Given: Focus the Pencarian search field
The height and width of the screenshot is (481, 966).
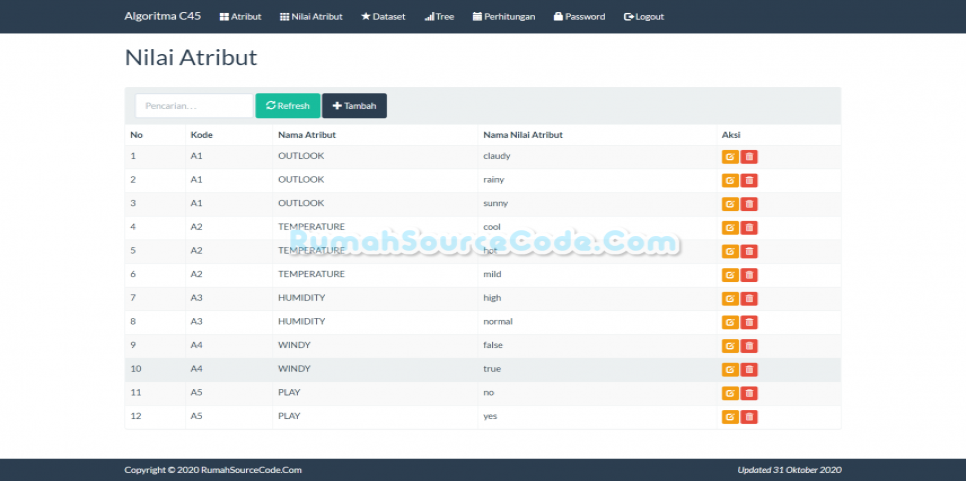Looking at the screenshot, I should (x=194, y=105).
